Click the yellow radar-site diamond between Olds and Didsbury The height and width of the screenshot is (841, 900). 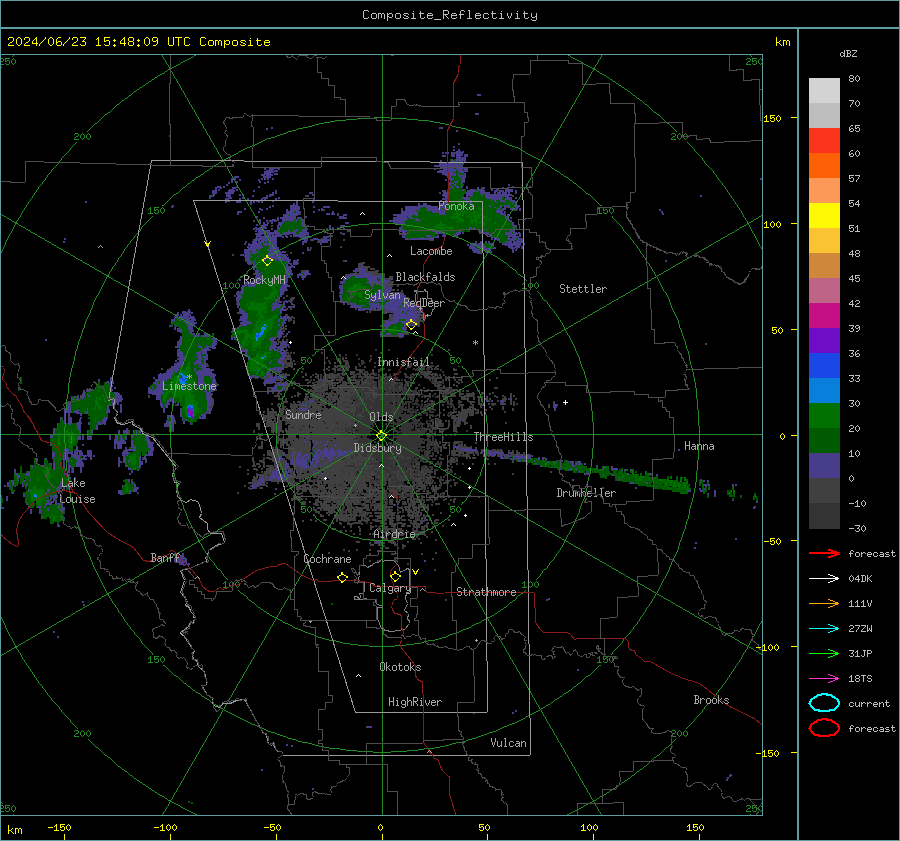click(381, 436)
